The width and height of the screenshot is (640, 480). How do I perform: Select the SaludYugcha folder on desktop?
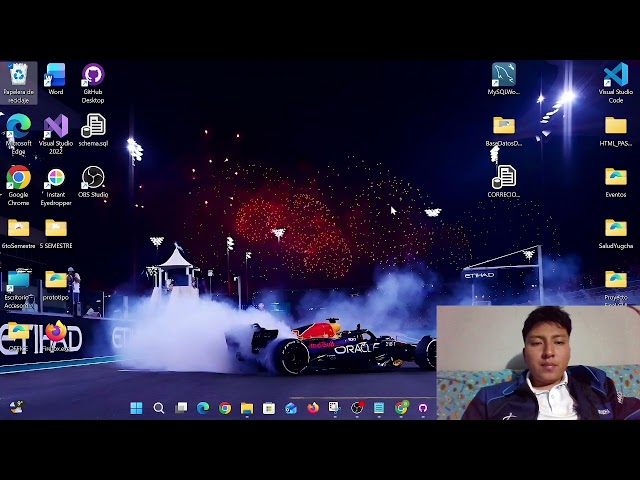616,234
